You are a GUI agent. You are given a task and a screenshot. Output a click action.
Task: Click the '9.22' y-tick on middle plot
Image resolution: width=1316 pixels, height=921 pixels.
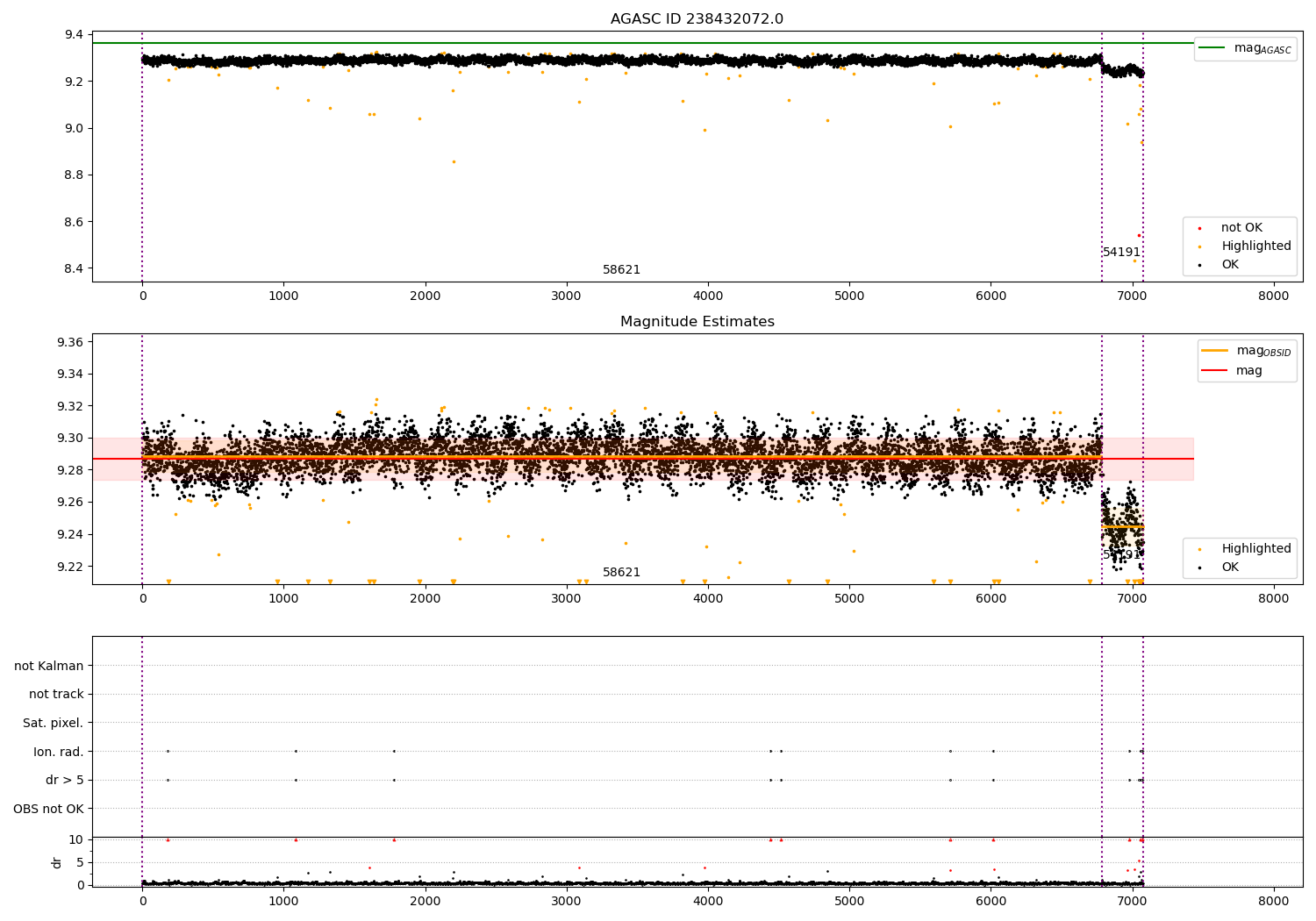pos(69,567)
